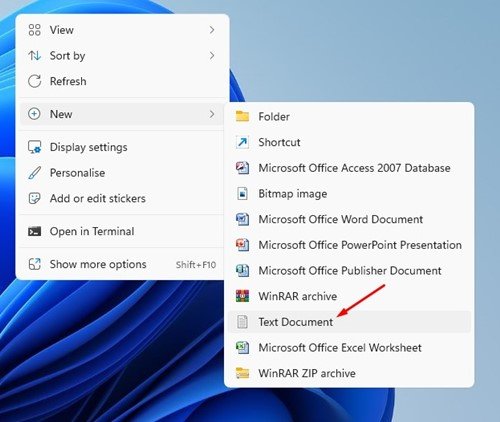Select Refresh from the context menu
The width and height of the screenshot is (500, 422).
tap(122, 81)
